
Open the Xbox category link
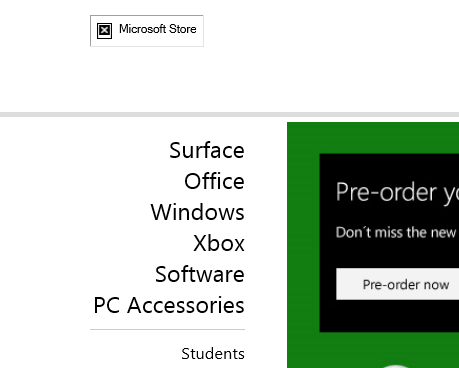[219, 243]
